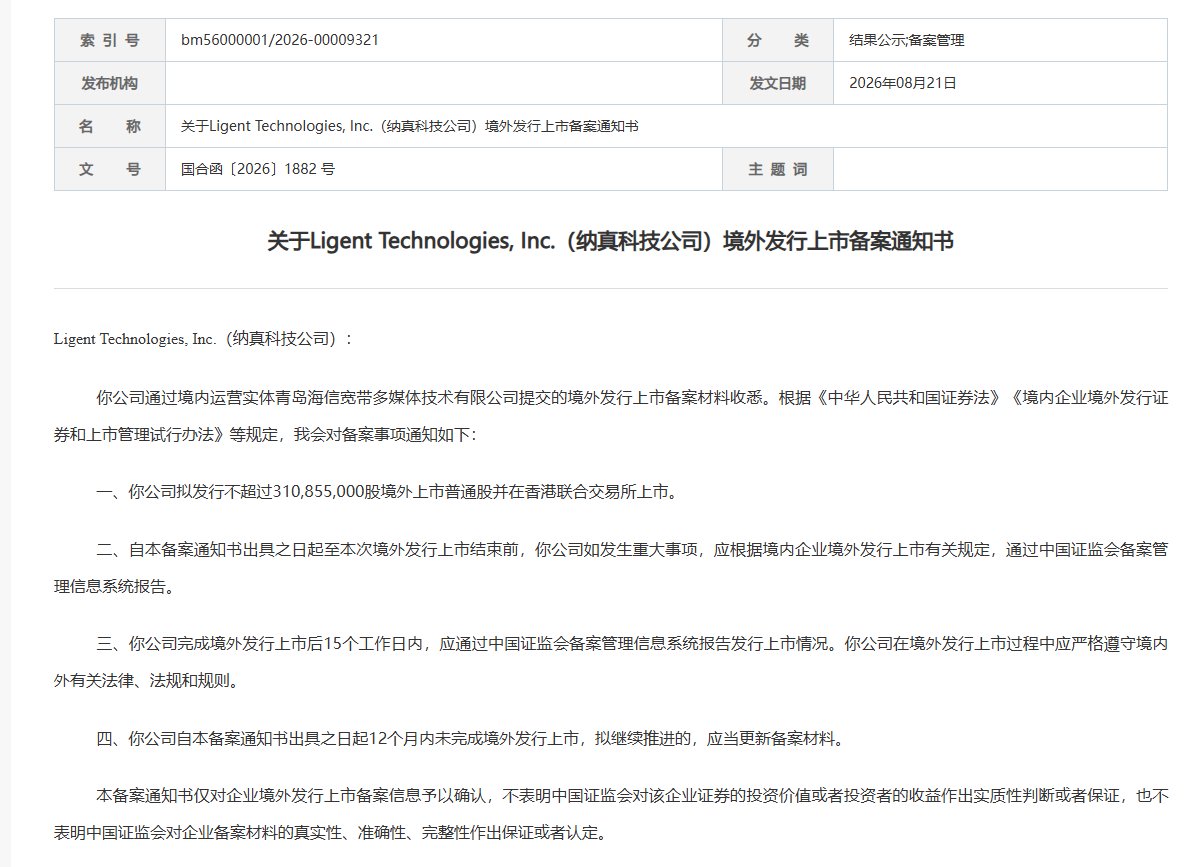1198x867 pixels.
Task: Click the salutation line Ligent Technologies, Inc.
Action: coord(203,338)
